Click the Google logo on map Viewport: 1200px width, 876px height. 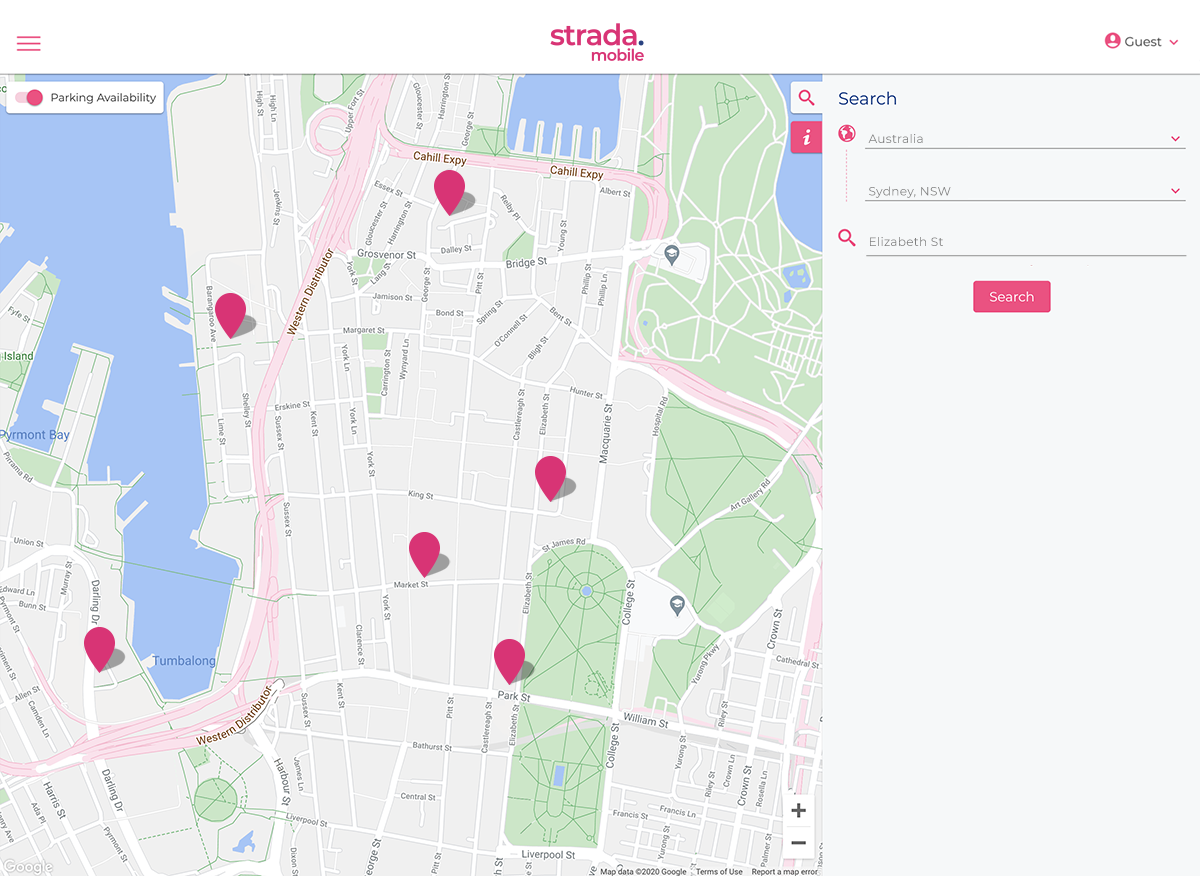pos(27,867)
